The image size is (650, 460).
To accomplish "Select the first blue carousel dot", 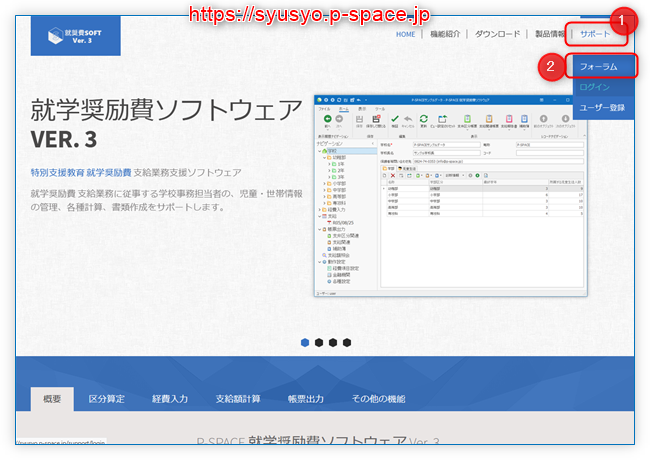I will click(x=305, y=343).
